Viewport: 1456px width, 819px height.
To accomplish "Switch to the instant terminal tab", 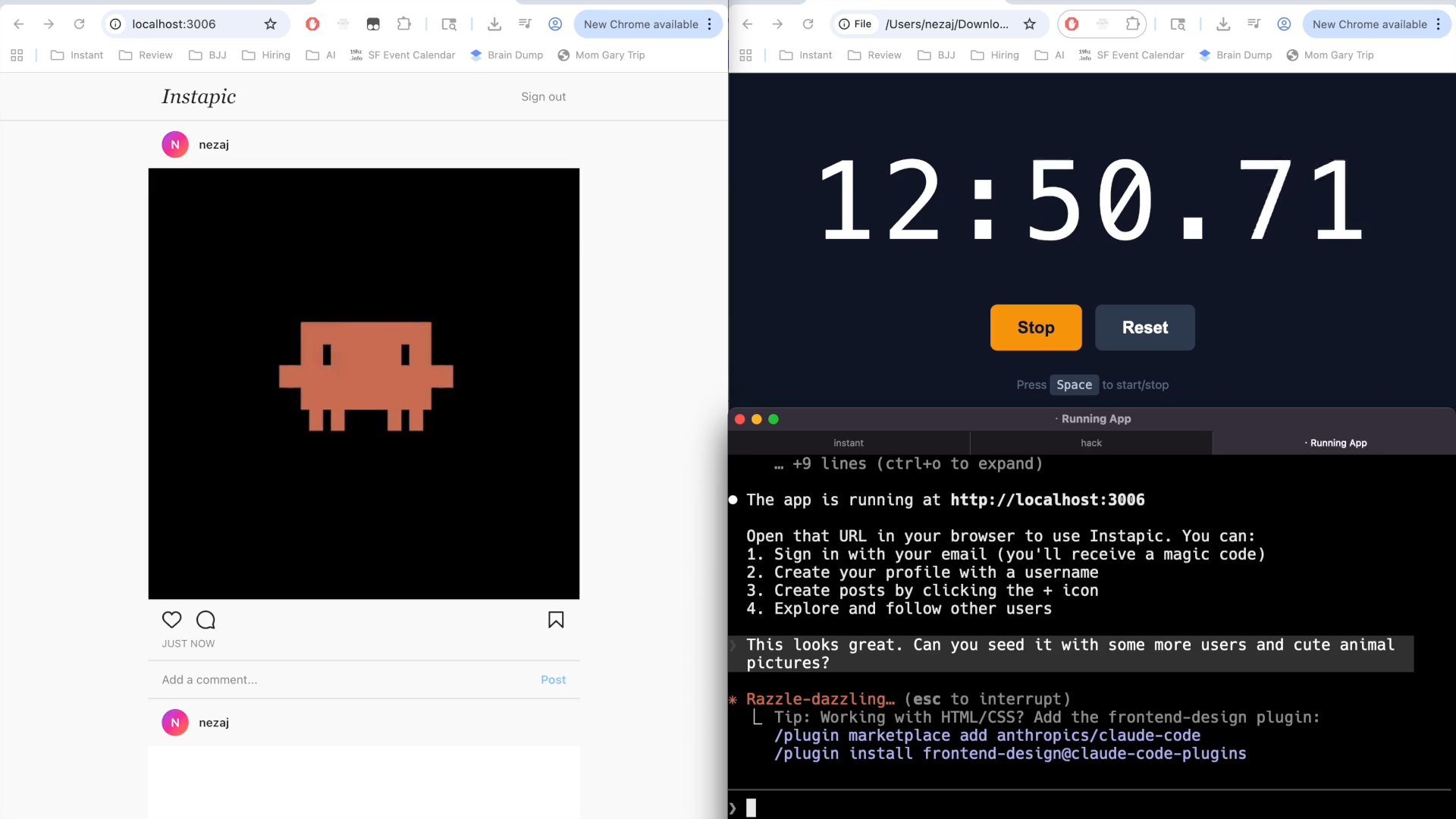I will pos(849,443).
